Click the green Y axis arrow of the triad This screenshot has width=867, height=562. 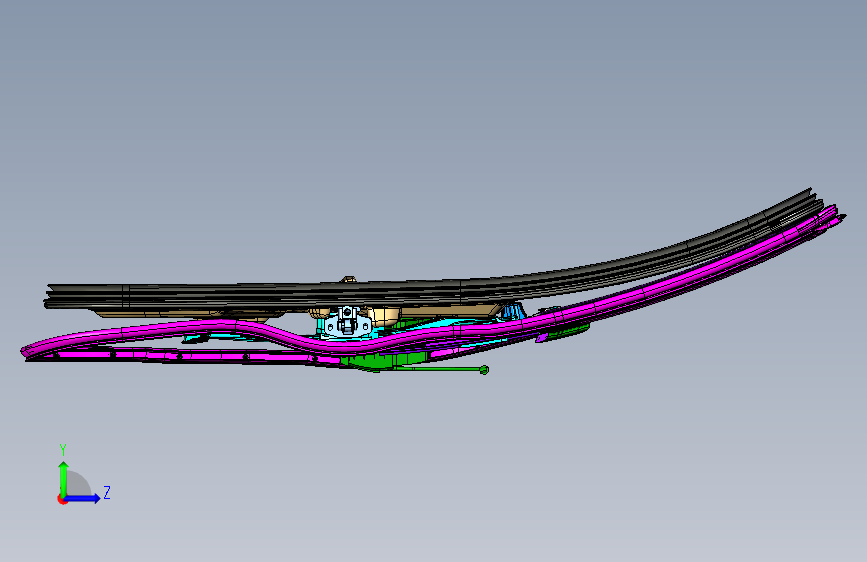tap(64, 478)
